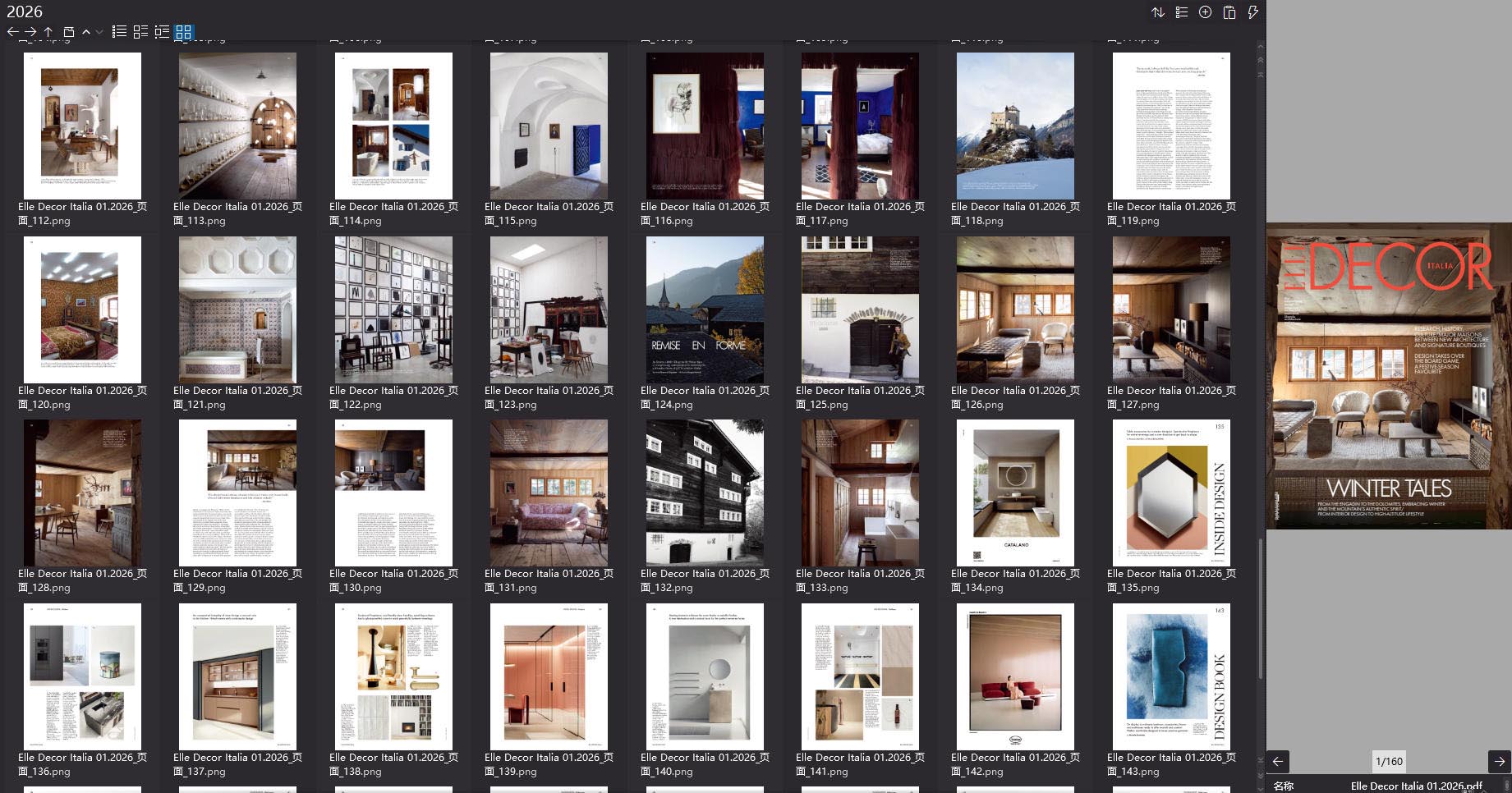Viewport: 1512px width, 793px height.
Task: Click the new item plus icon
Action: click(1205, 12)
